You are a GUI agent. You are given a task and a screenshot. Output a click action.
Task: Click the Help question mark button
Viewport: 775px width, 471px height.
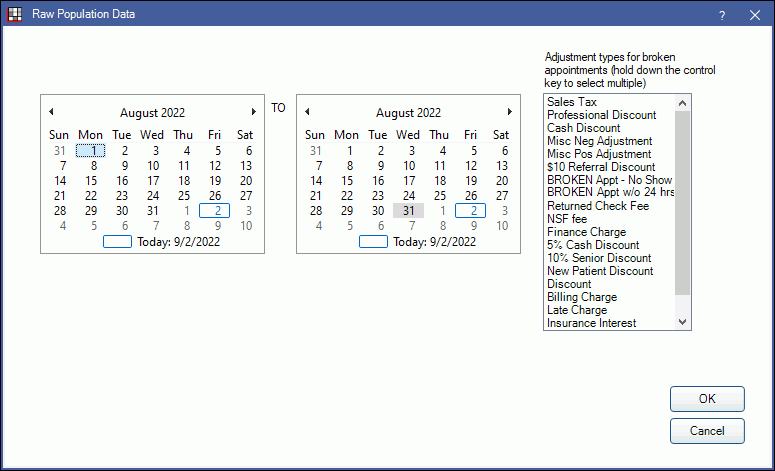(722, 17)
